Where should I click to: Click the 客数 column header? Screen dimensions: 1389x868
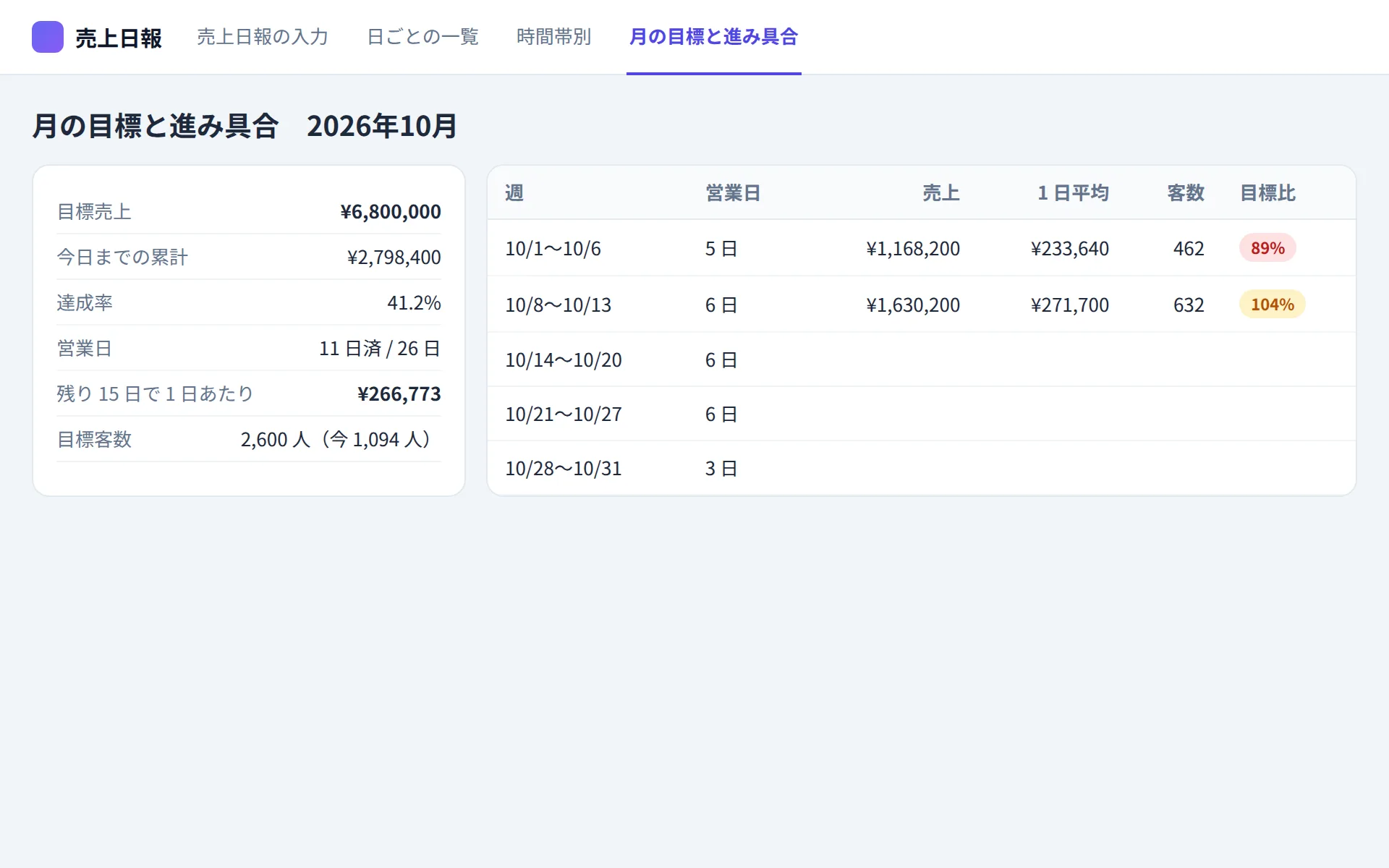pos(1186,193)
